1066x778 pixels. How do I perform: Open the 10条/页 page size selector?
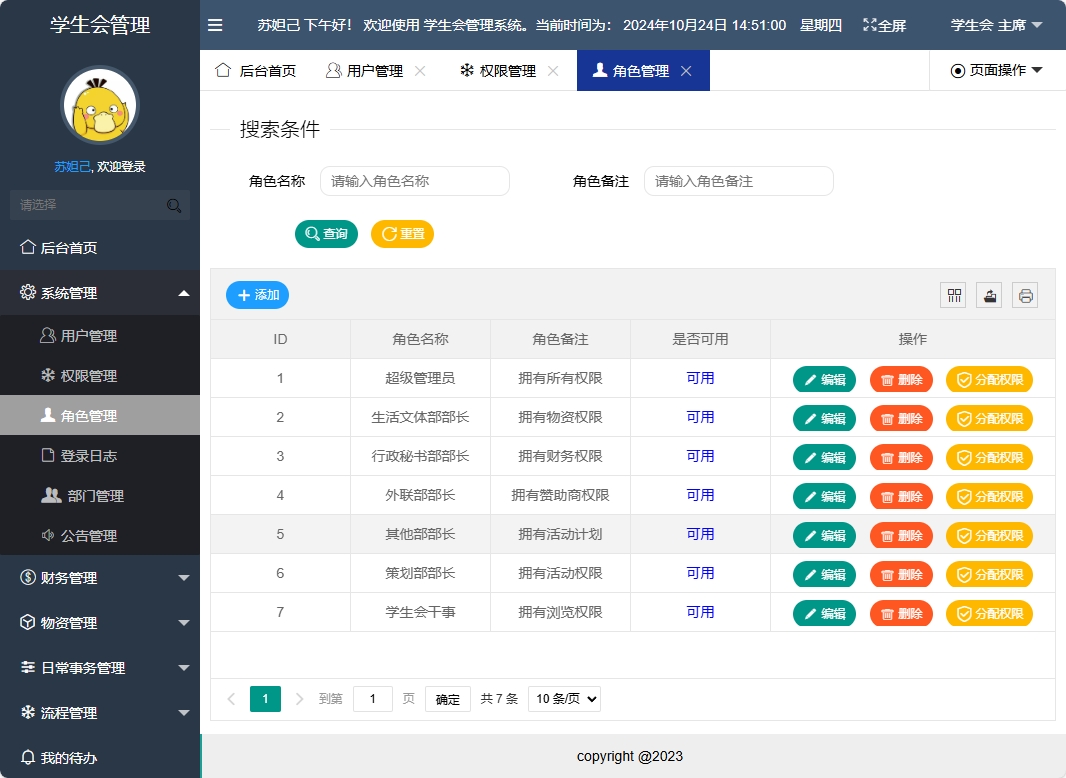click(563, 699)
